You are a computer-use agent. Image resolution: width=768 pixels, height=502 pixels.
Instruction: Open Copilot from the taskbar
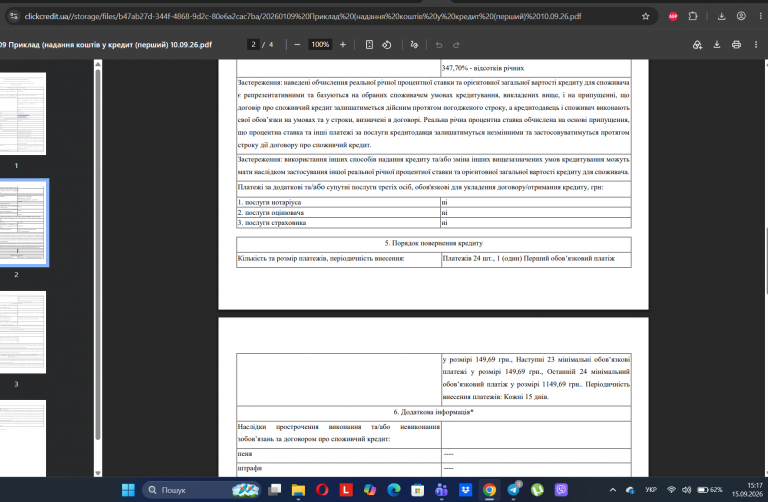(x=370, y=490)
